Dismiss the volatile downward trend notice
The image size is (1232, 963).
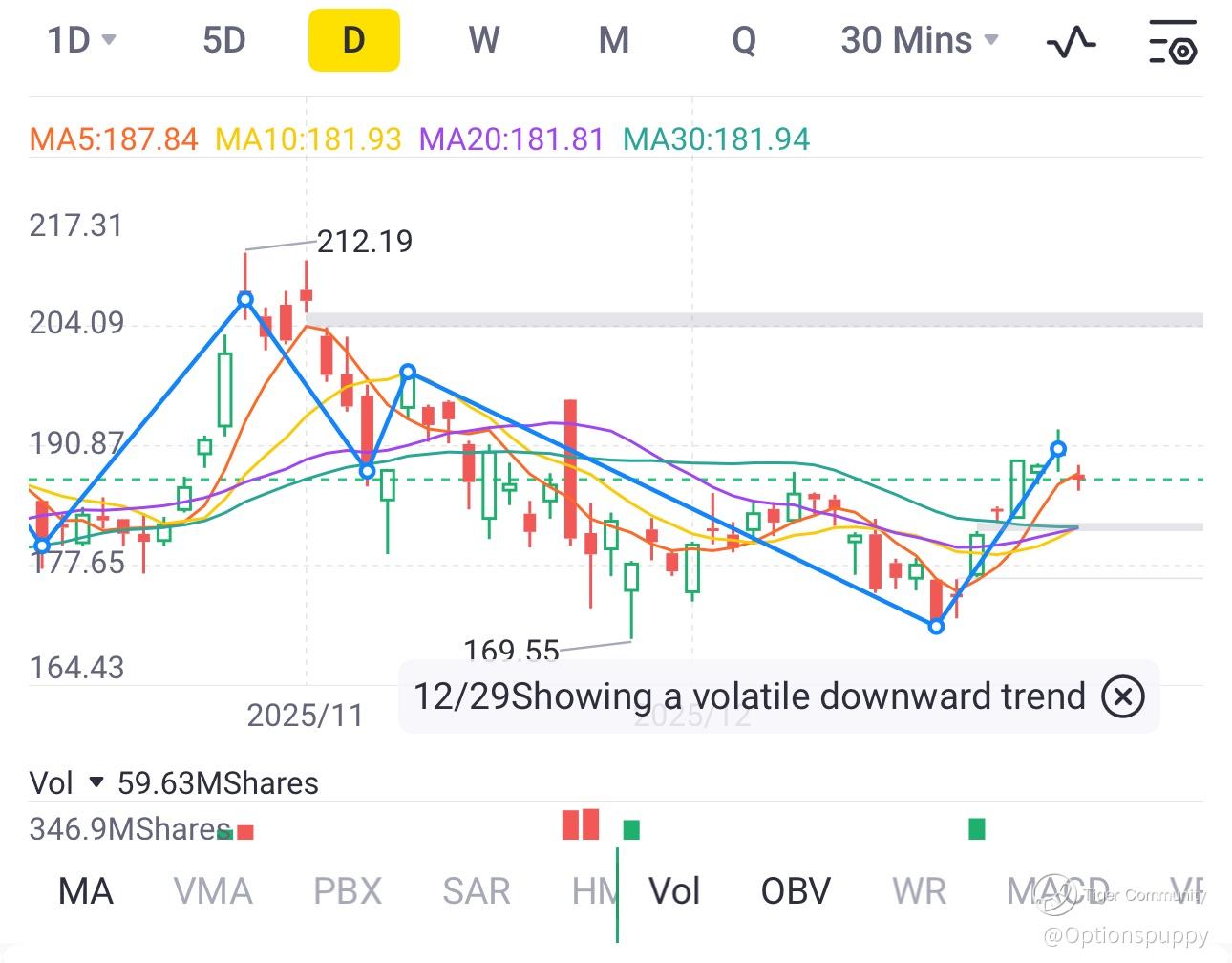pos(1122,696)
